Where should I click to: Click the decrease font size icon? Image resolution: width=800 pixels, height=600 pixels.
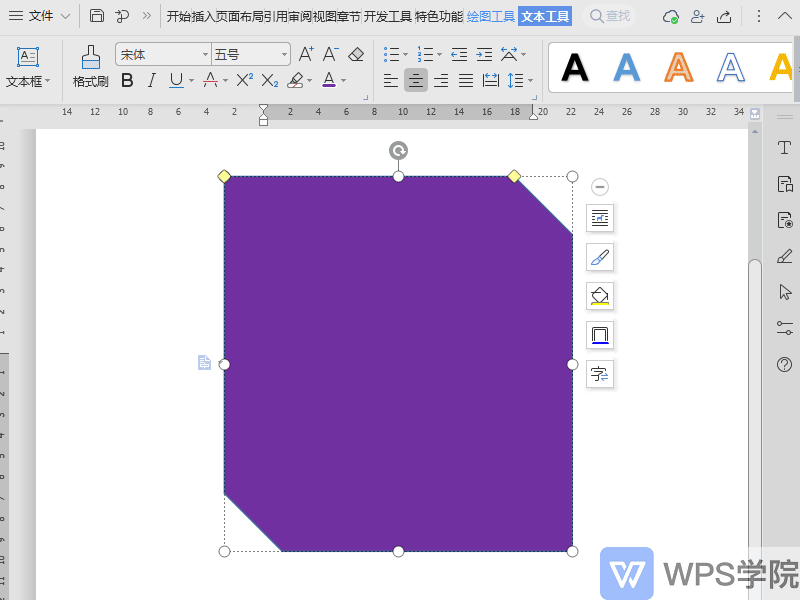click(331, 54)
